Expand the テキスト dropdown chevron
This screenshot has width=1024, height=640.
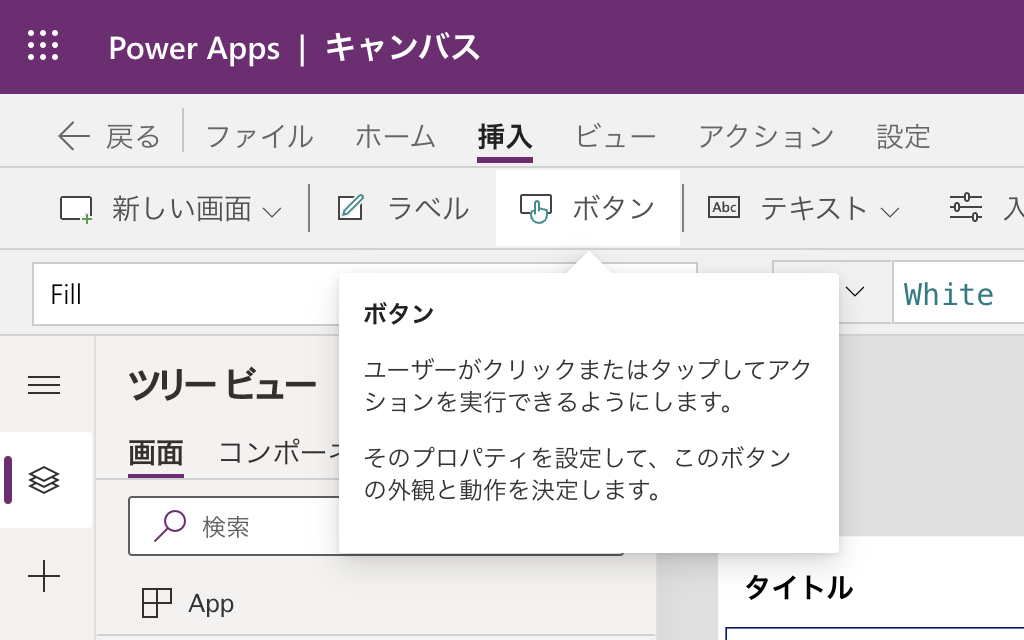tap(889, 211)
